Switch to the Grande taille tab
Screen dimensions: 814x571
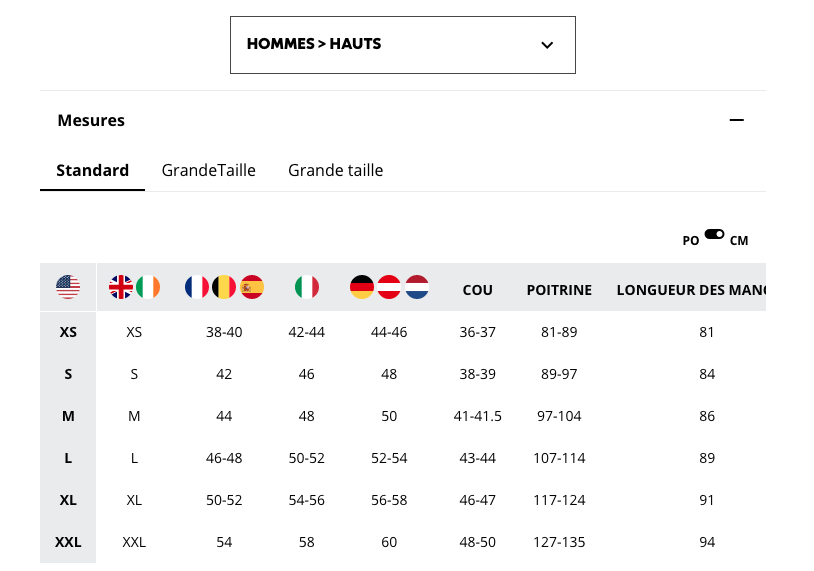(x=336, y=170)
